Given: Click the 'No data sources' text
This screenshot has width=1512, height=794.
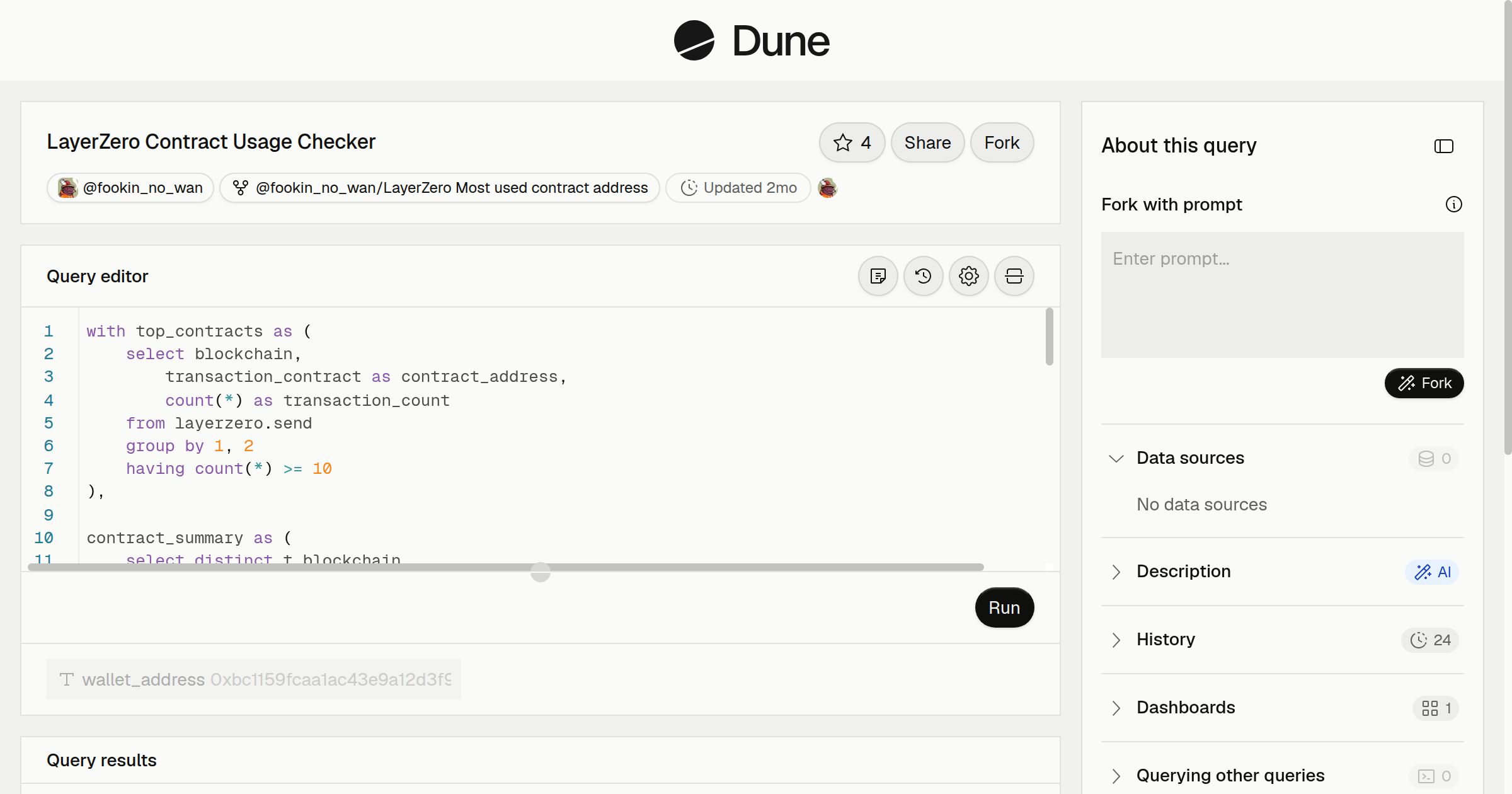Looking at the screenshot, I should click(x=1201, y=505).
